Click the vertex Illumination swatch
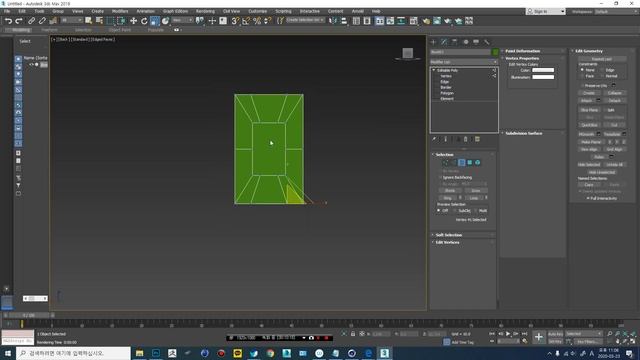Viewport: 640px width, 360px height. pos(543,77)
